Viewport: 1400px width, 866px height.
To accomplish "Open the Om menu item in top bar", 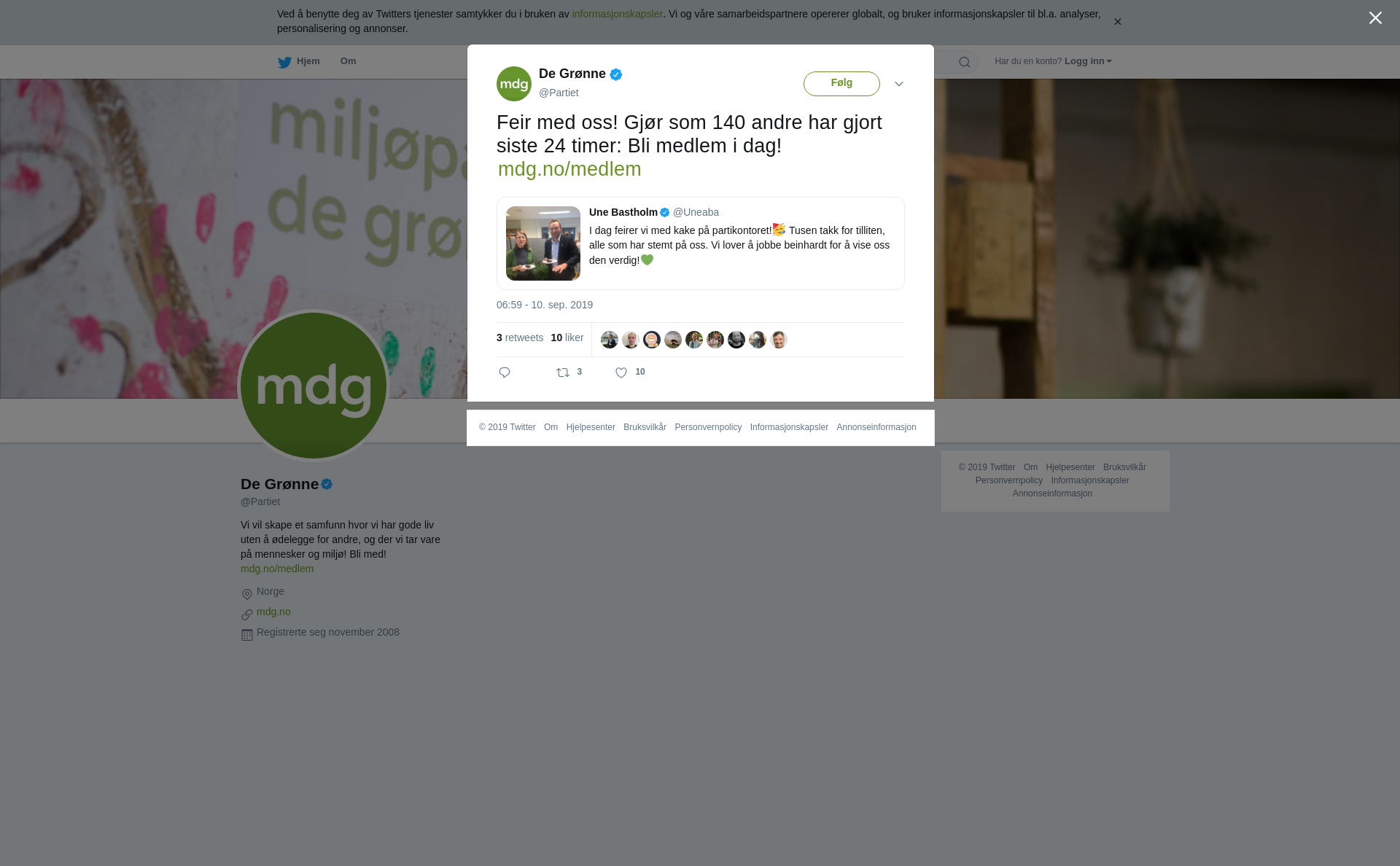I will coord(348,61).
